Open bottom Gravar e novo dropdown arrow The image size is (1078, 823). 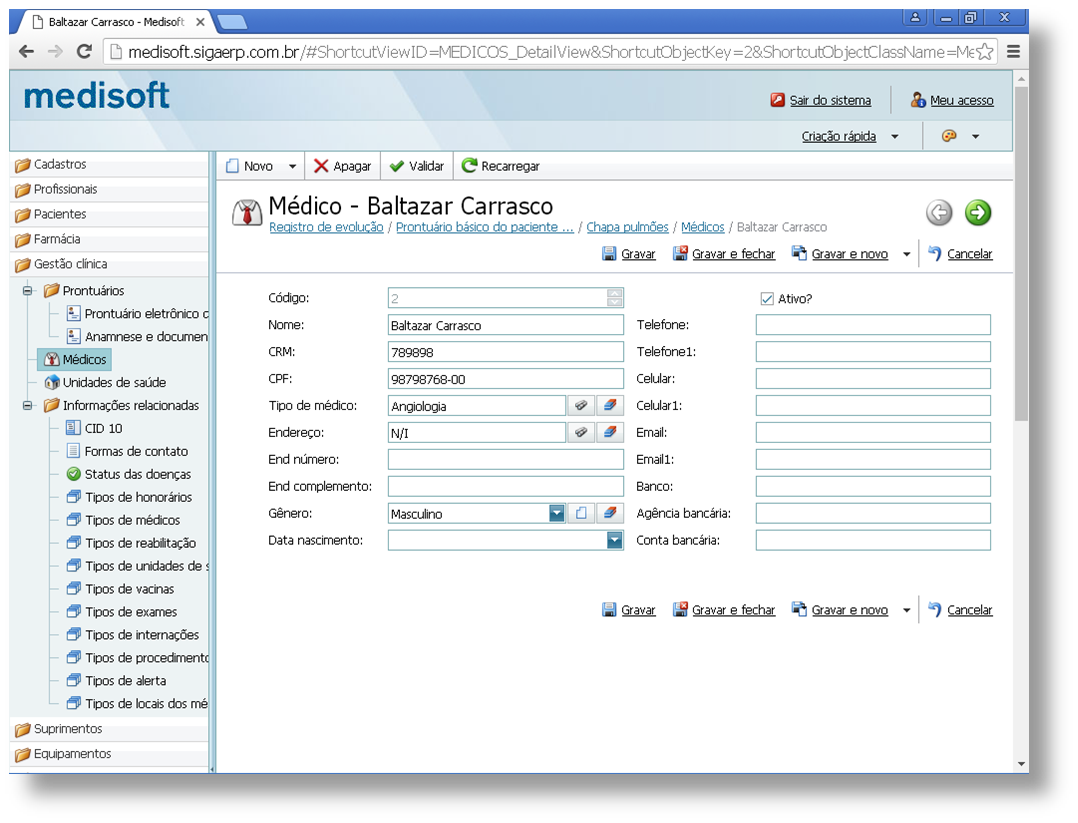906,611
